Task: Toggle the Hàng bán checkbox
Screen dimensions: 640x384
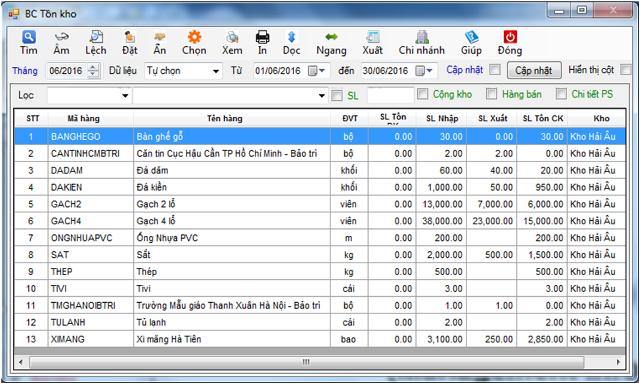Action: 491,94
